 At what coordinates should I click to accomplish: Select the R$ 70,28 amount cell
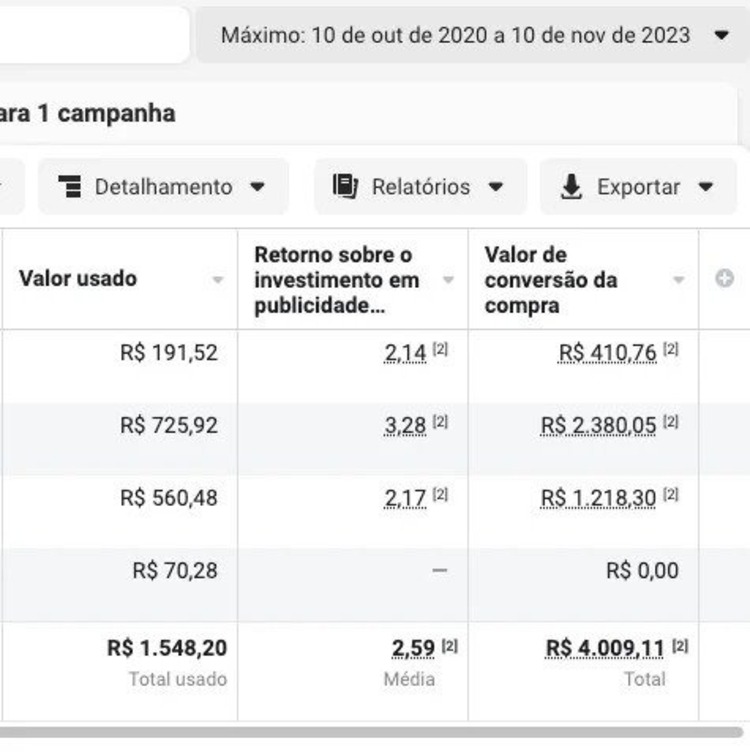pos(174,571)
